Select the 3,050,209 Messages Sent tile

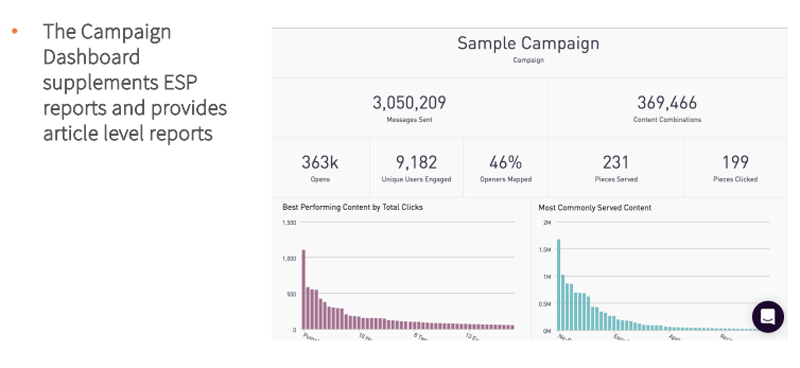point(409,108)
